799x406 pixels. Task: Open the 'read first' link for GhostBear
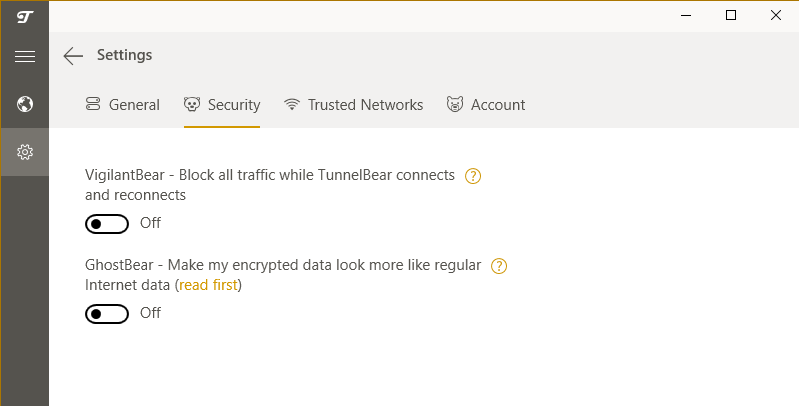[209, 285]
